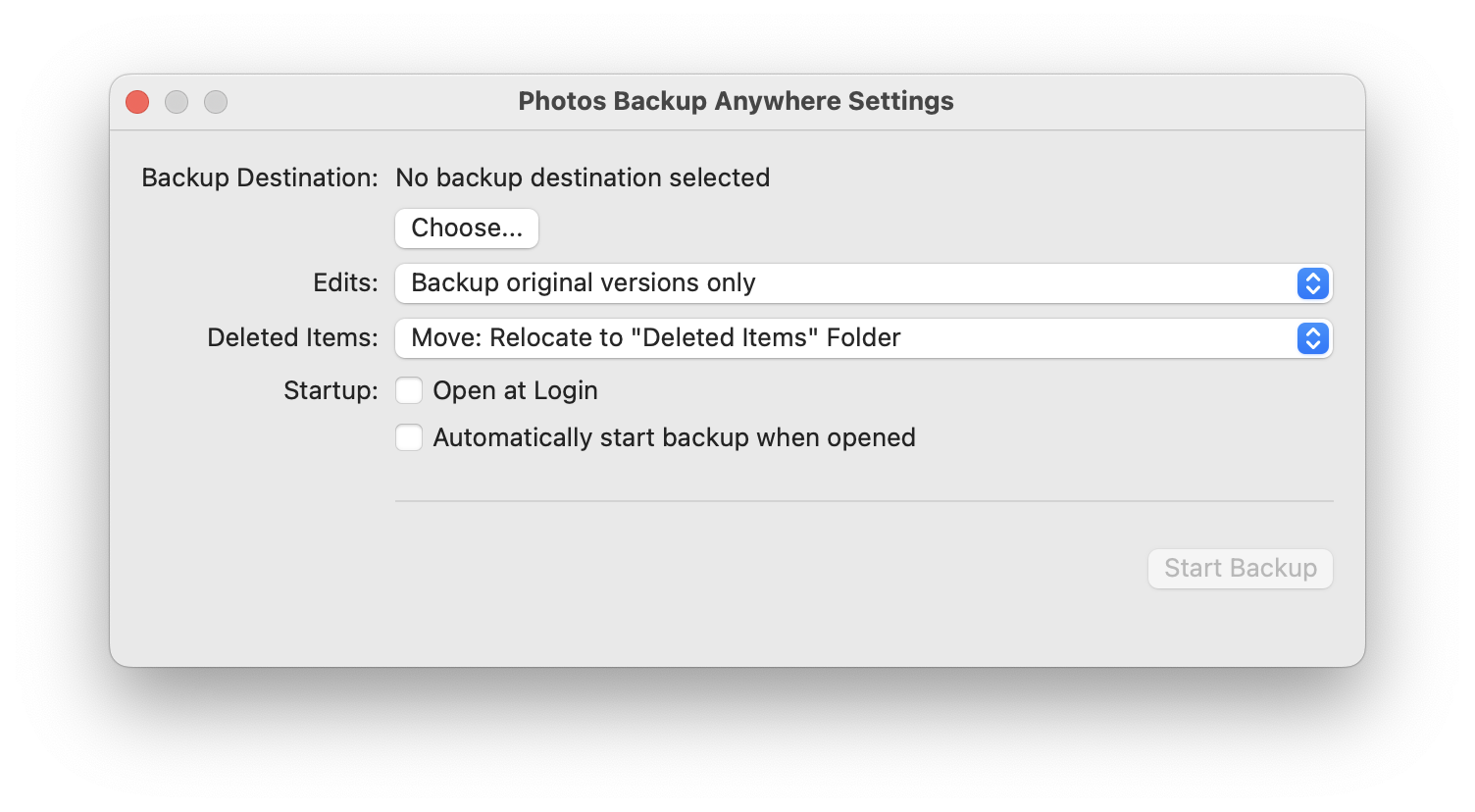Click the horizontal separator above Start Backup
The image size is (1475, 812).
tap(863, 501)
